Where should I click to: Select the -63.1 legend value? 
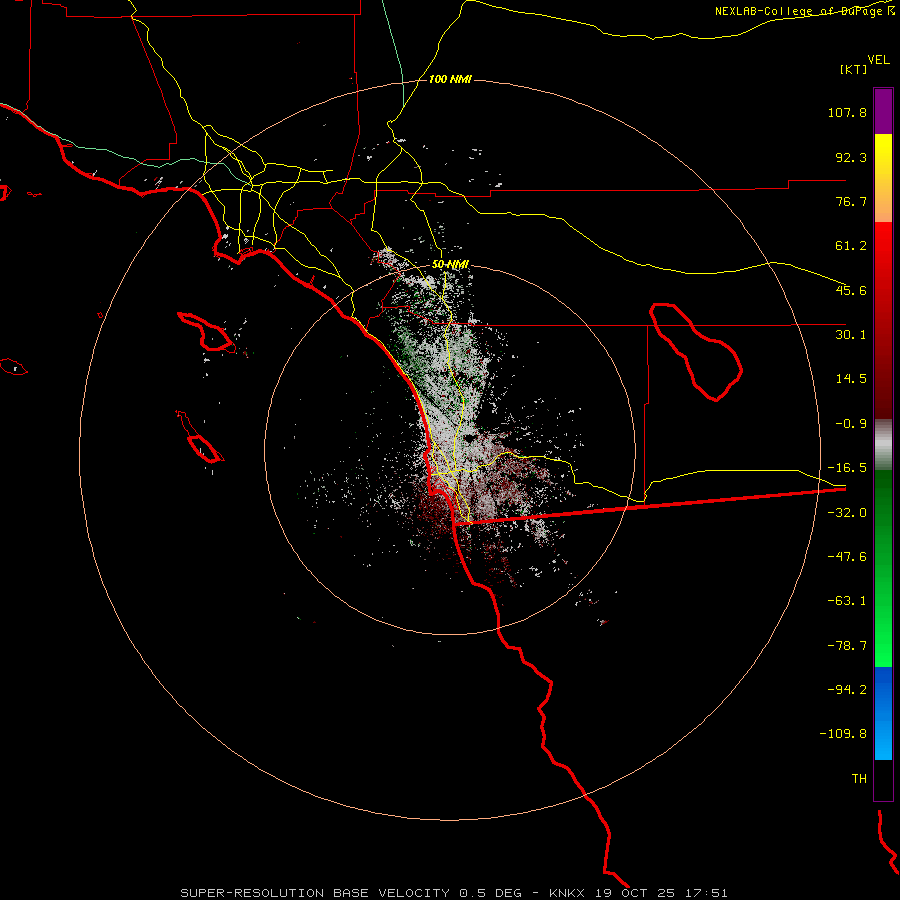point(847,601)
